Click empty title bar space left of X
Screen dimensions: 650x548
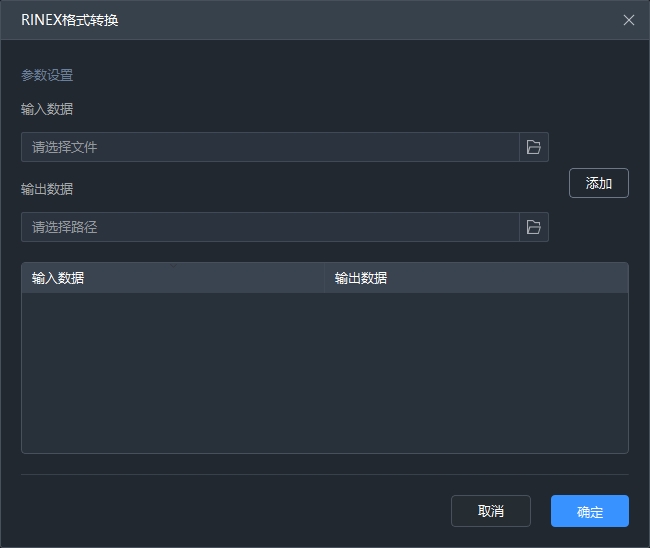click(400, 20)
